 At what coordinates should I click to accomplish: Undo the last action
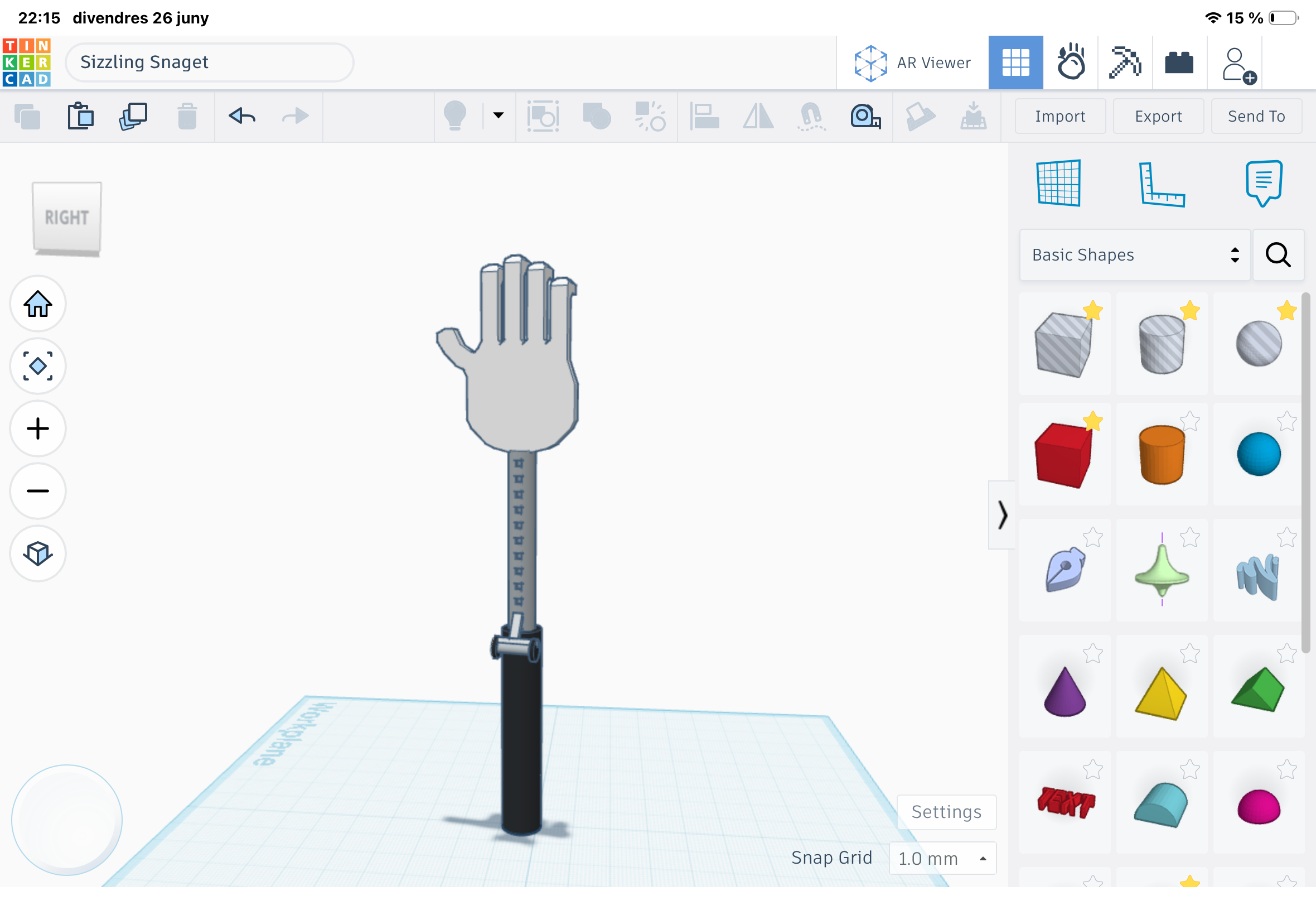click(x=242, y=117)
